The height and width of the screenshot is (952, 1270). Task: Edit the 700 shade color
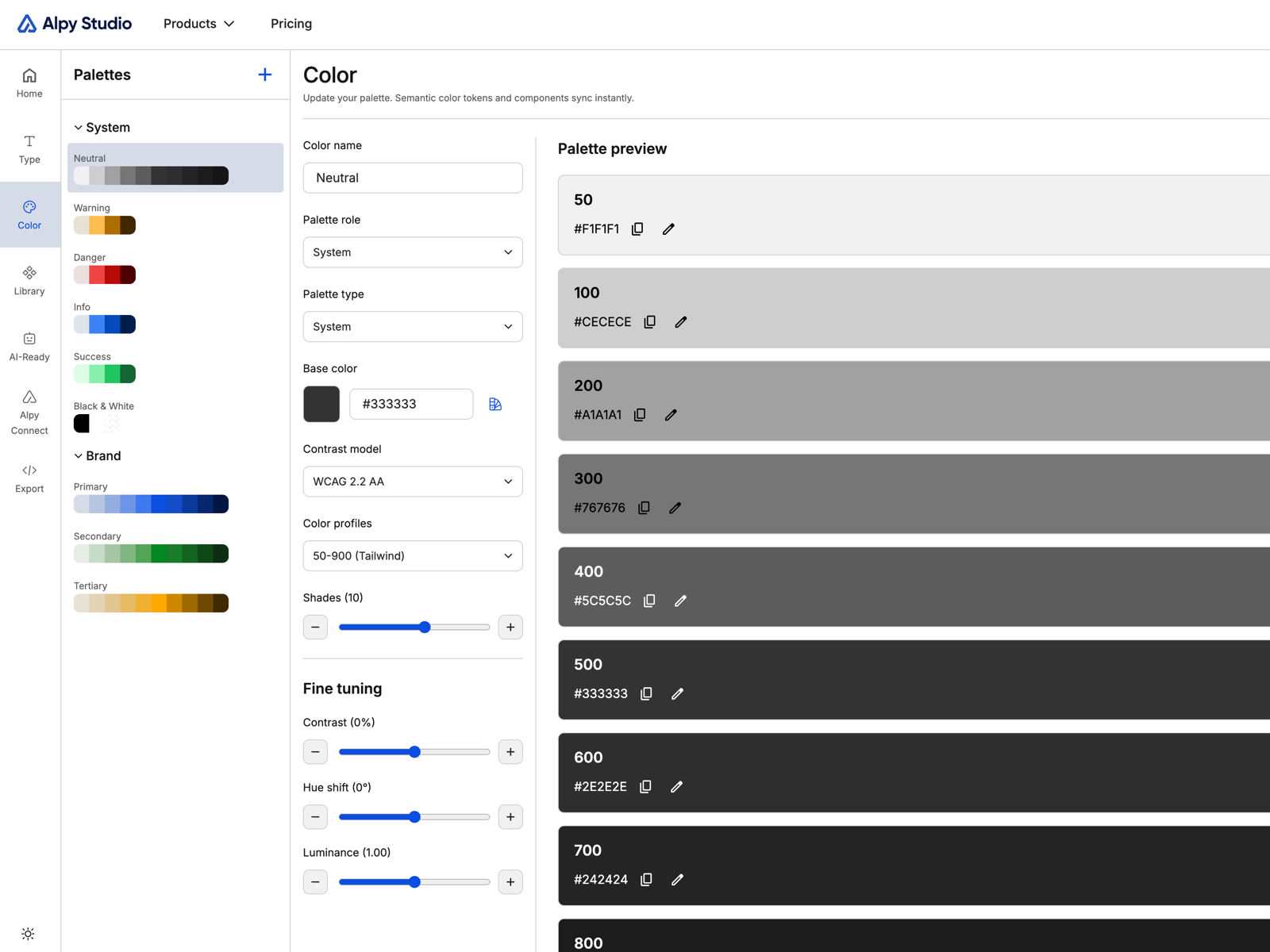677,879
